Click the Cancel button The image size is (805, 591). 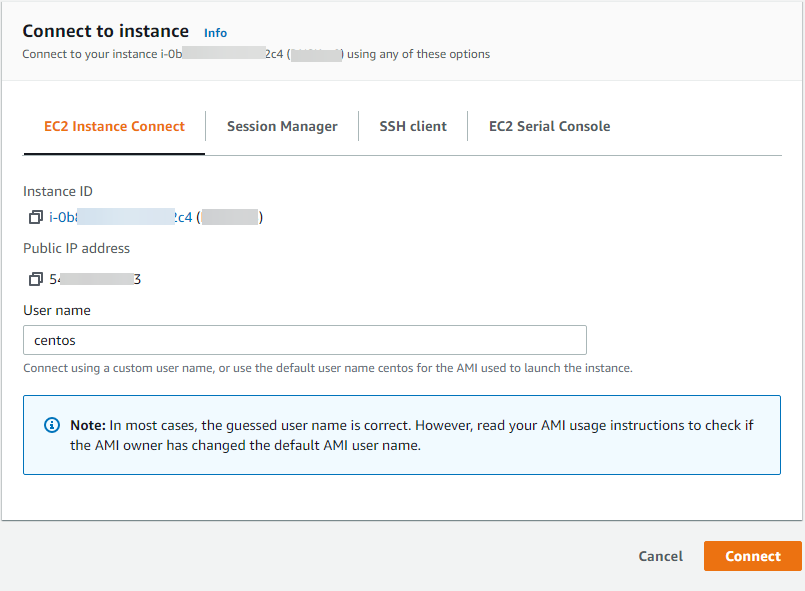tap(660, 556)
